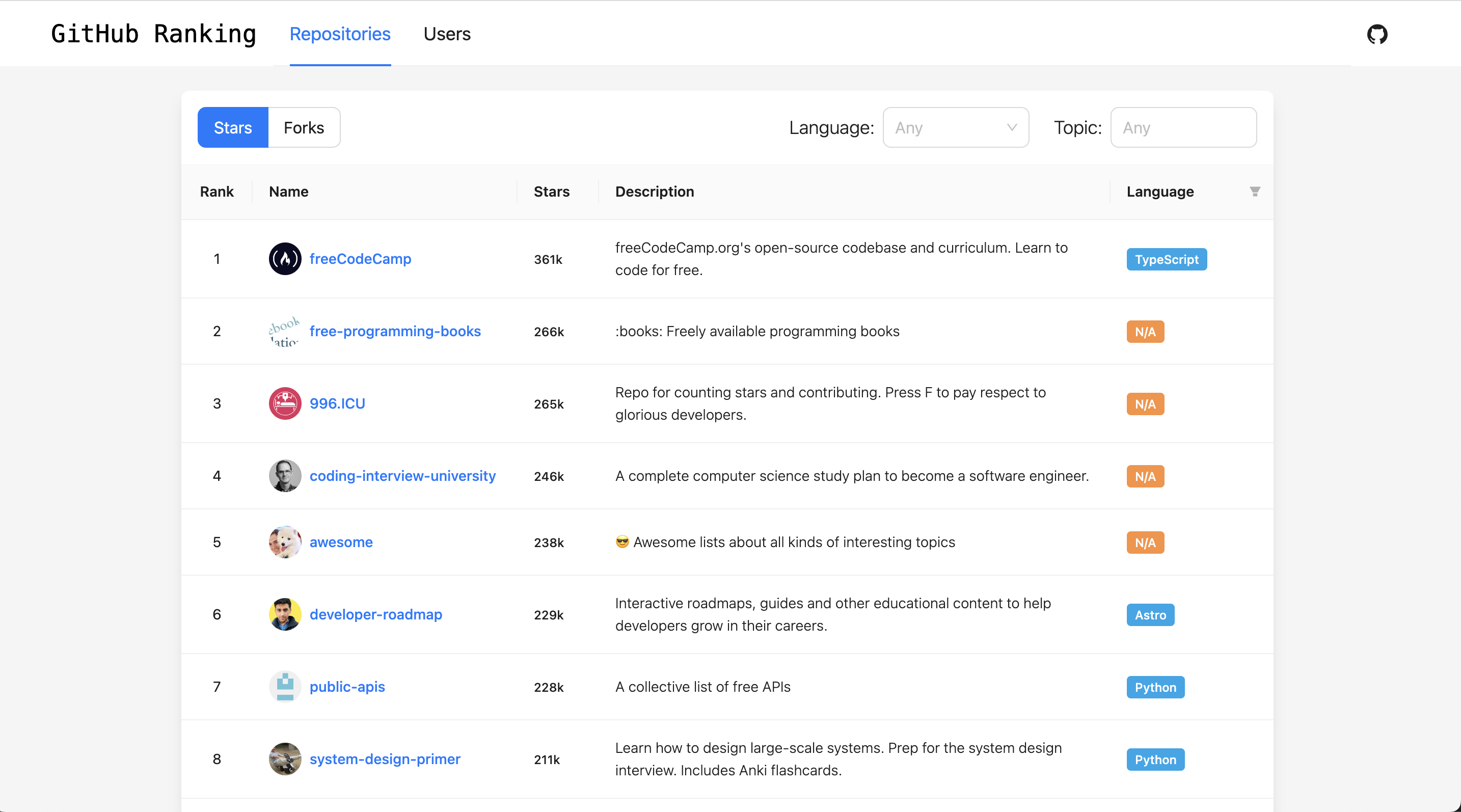Click the Language column filter icon

(1255, 192)
